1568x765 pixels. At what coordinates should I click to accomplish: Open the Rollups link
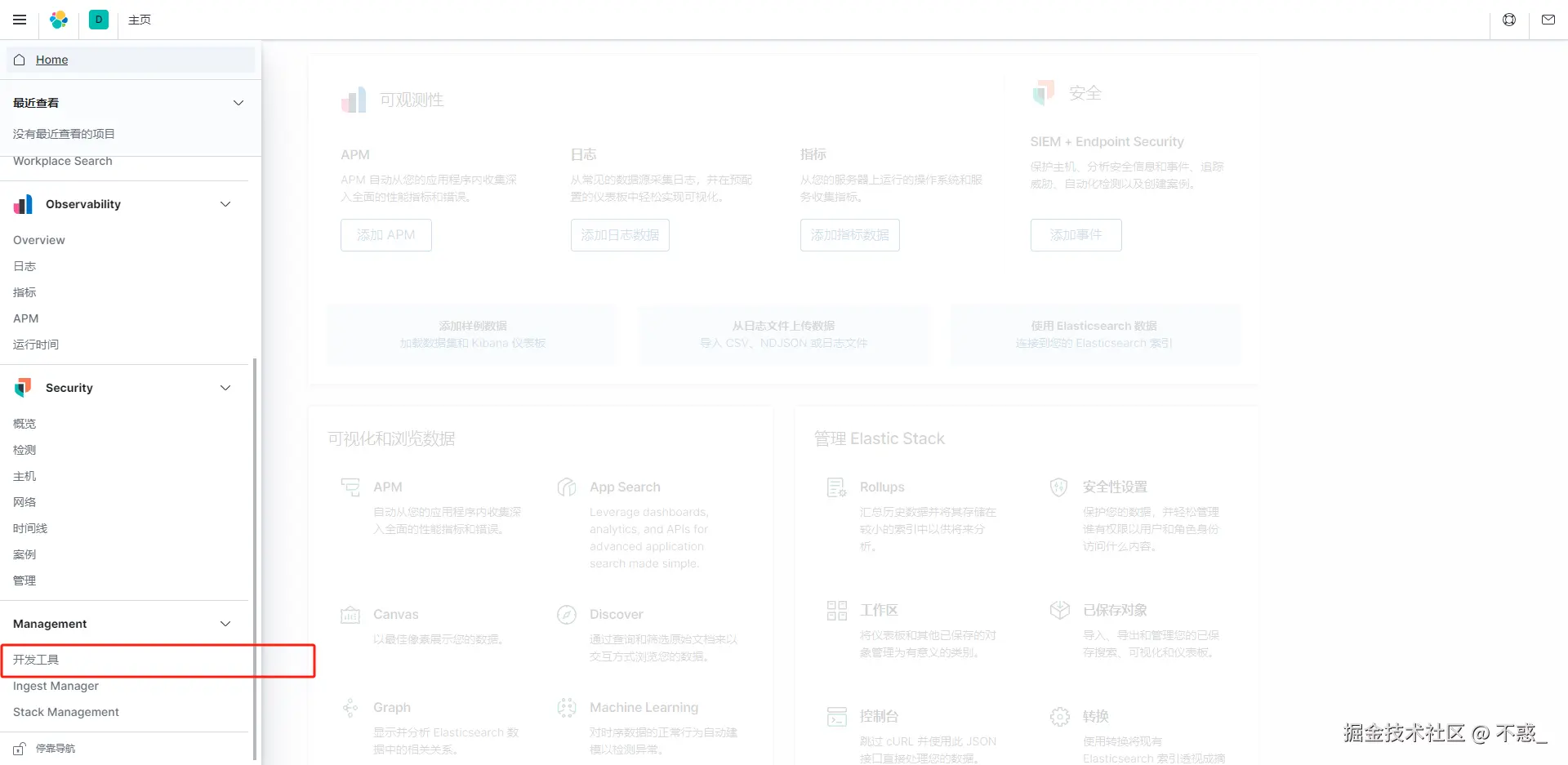point(882,487)
